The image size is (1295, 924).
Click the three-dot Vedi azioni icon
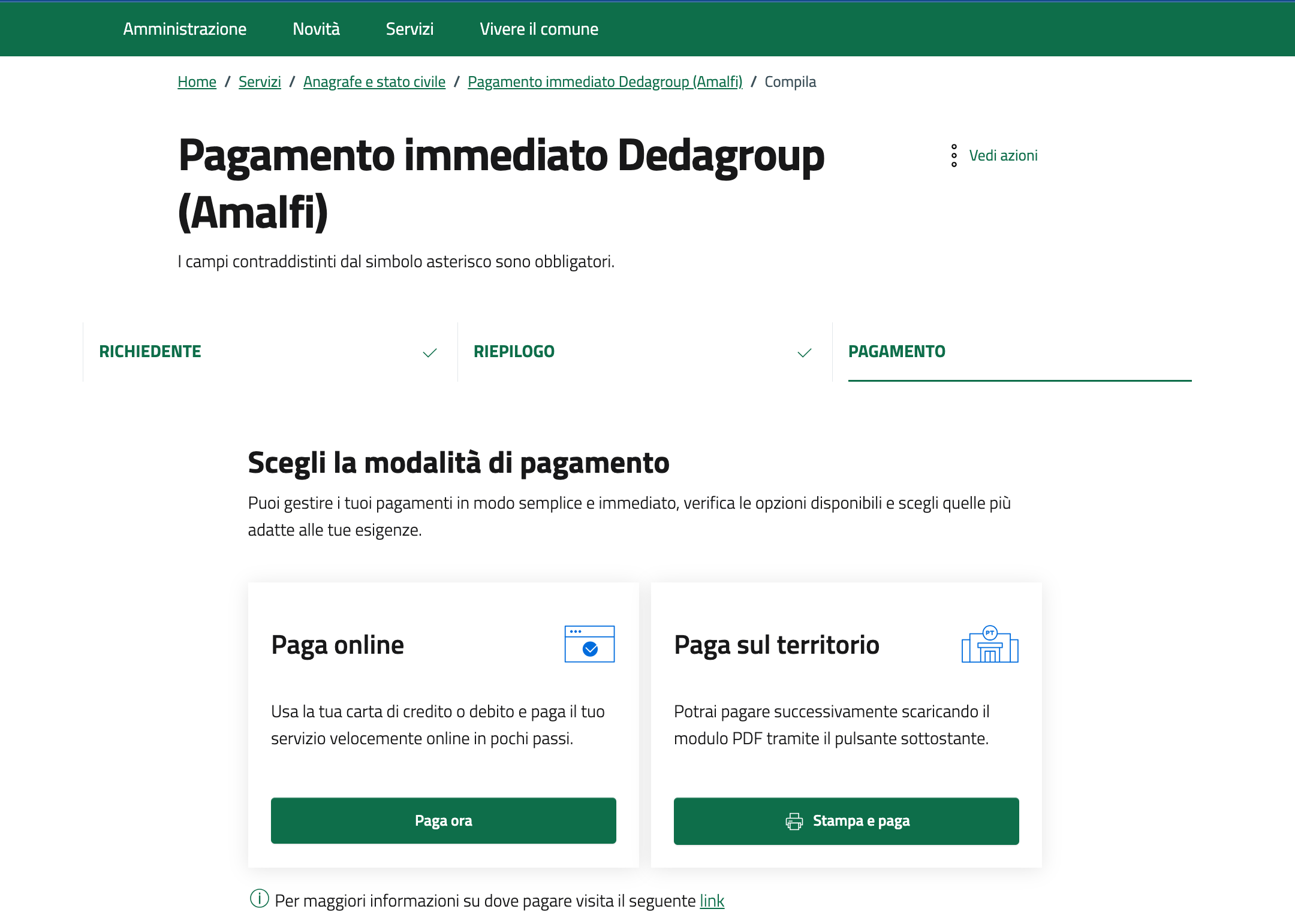[954, 156]
